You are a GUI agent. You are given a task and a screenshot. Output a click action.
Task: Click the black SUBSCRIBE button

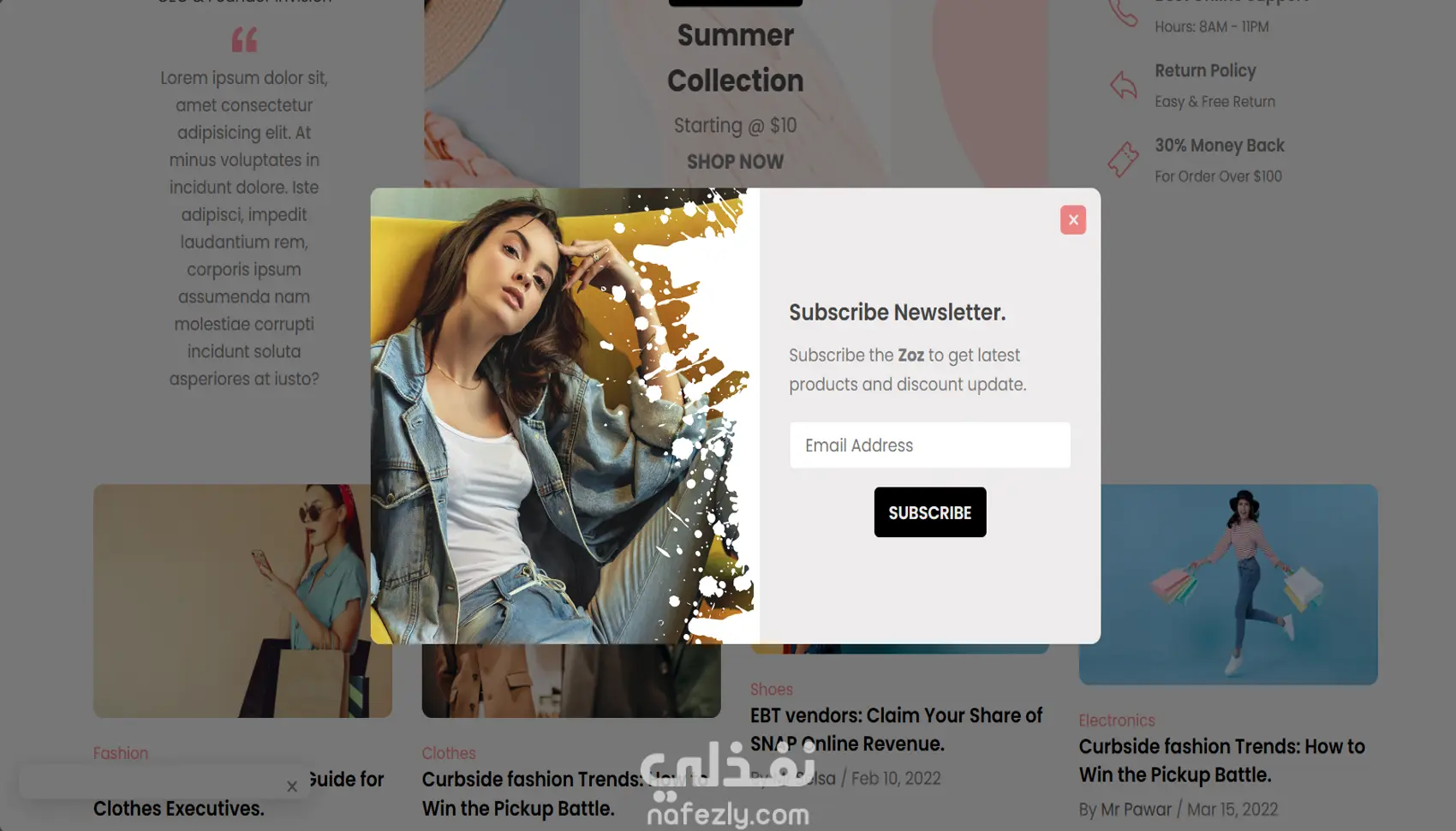929,512
